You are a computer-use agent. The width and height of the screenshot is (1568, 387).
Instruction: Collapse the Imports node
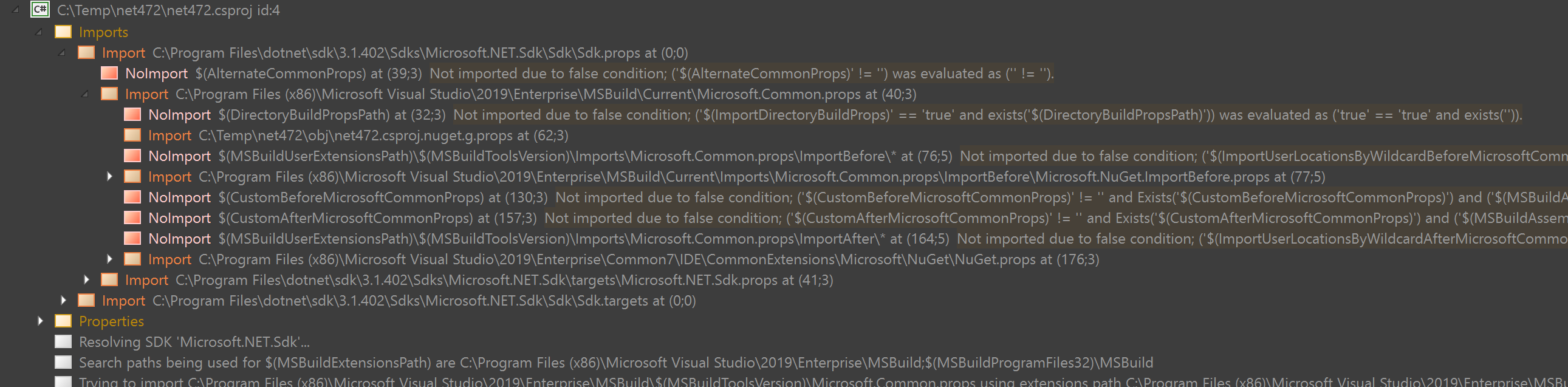38,32
